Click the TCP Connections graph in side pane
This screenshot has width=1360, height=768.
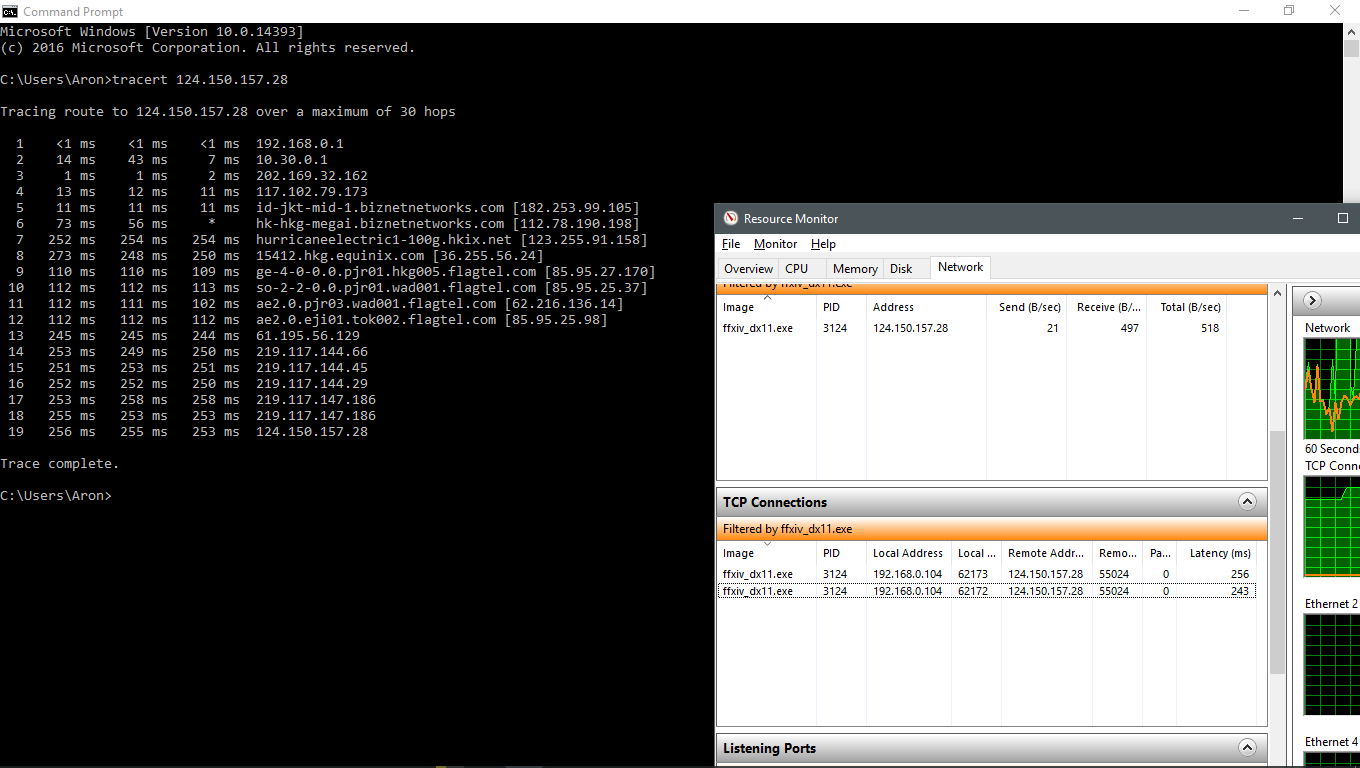tap(1332, 526)
